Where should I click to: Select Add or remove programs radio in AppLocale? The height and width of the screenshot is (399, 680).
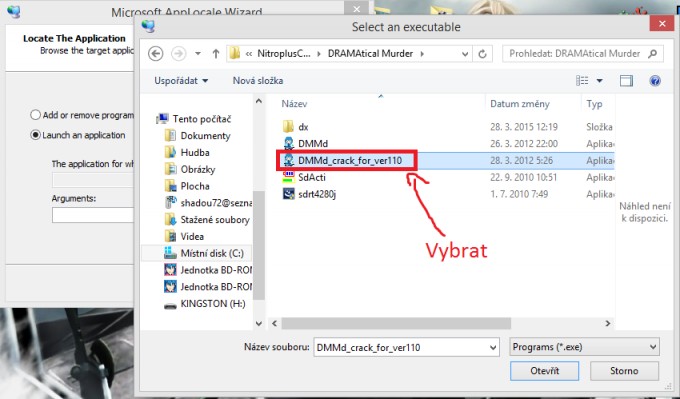[35, 115]
